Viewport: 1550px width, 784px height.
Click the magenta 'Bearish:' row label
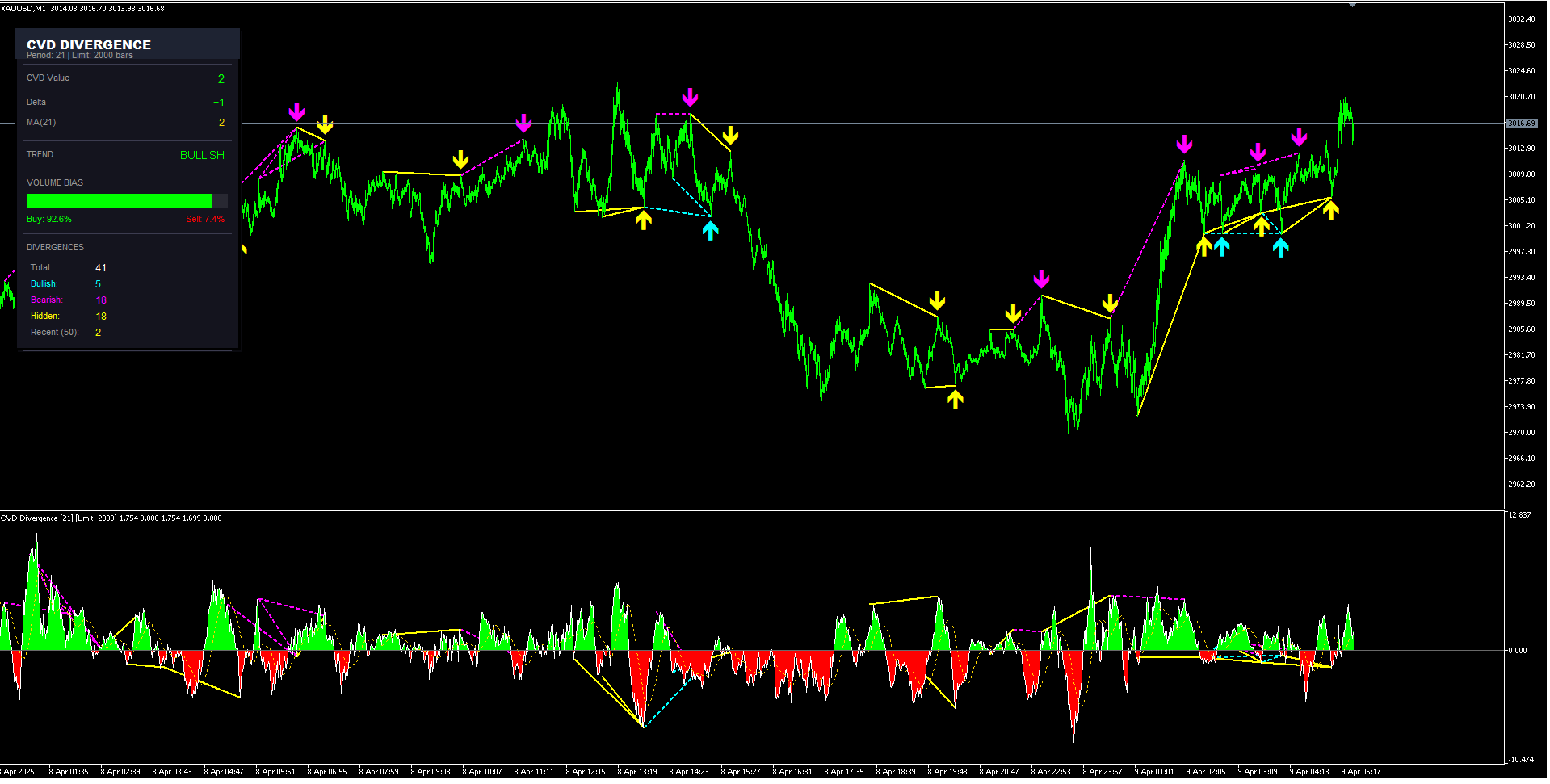(x=47, y=300)
